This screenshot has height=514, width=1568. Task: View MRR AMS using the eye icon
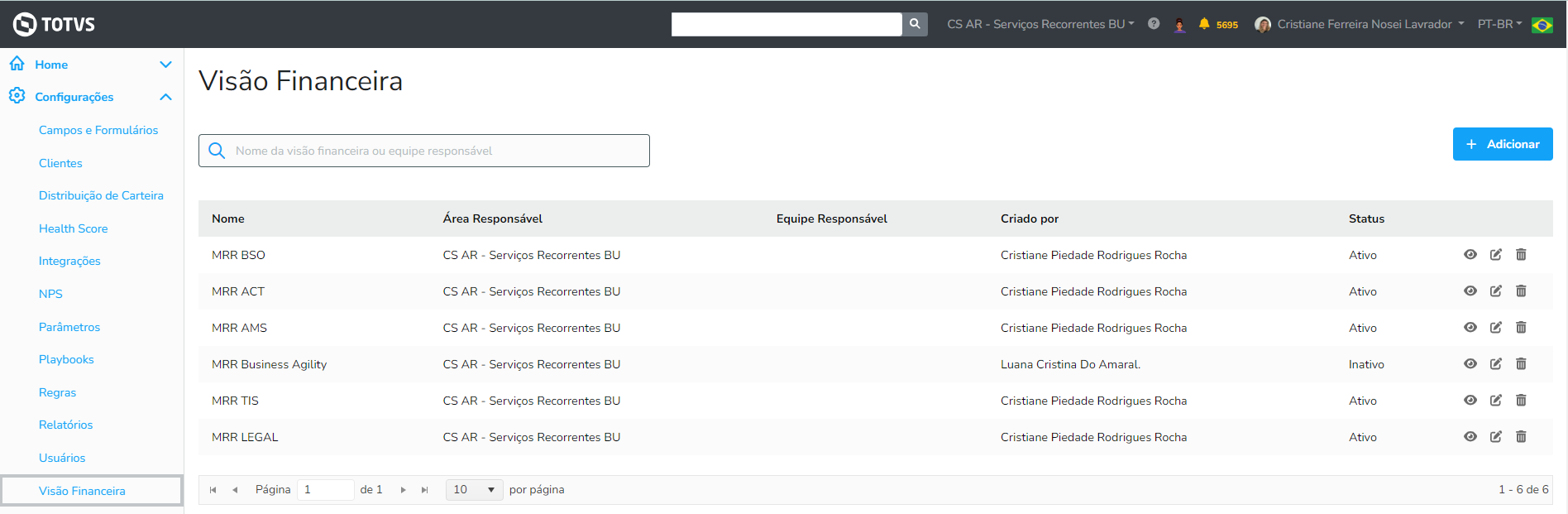click(1470, 328)
